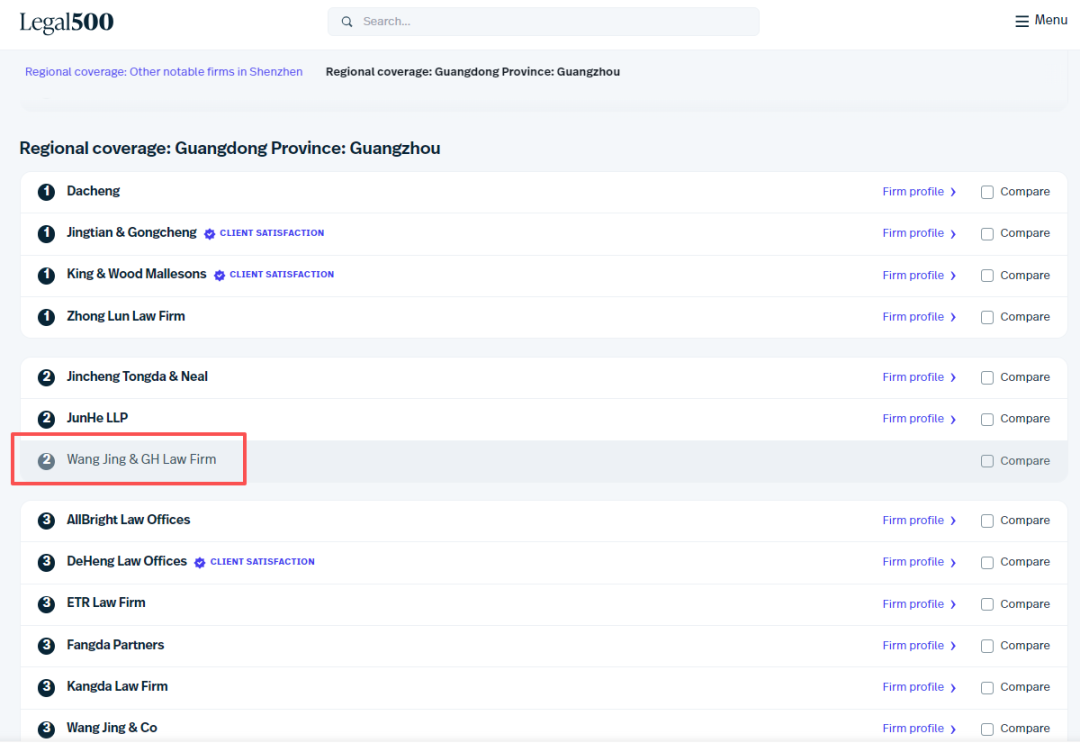1080x743 pixels.
Task: Open Firm profile link for Dacheng
Action: [x=919, y=191]
